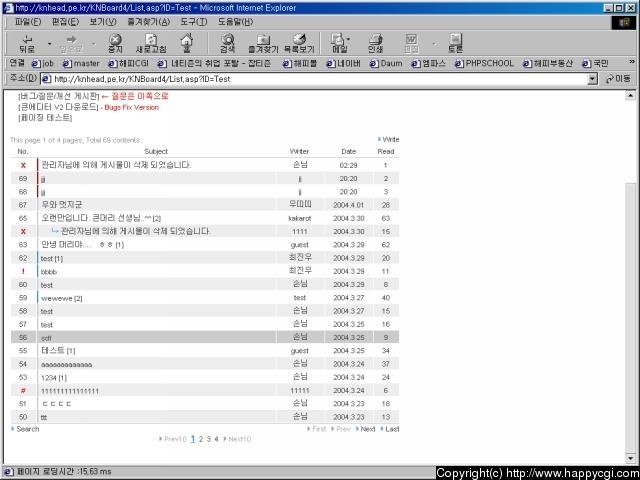Go to page 3 of the board
Image resolution: width=640 pixels, height=480 pixels.
[x=209, y=439]
